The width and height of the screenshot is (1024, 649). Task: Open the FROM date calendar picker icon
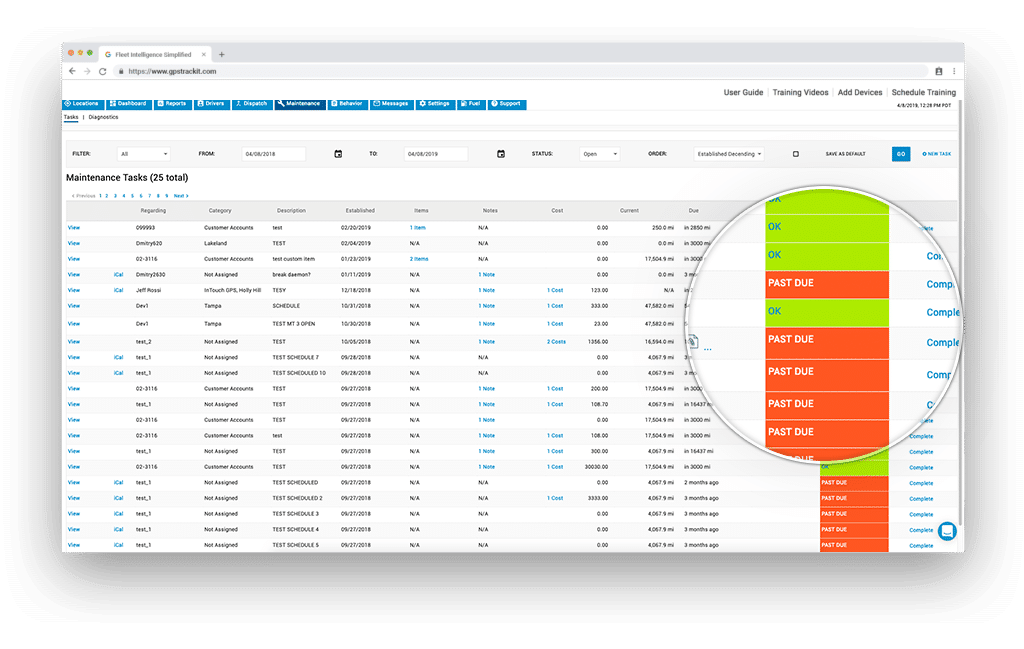point(338,154)
